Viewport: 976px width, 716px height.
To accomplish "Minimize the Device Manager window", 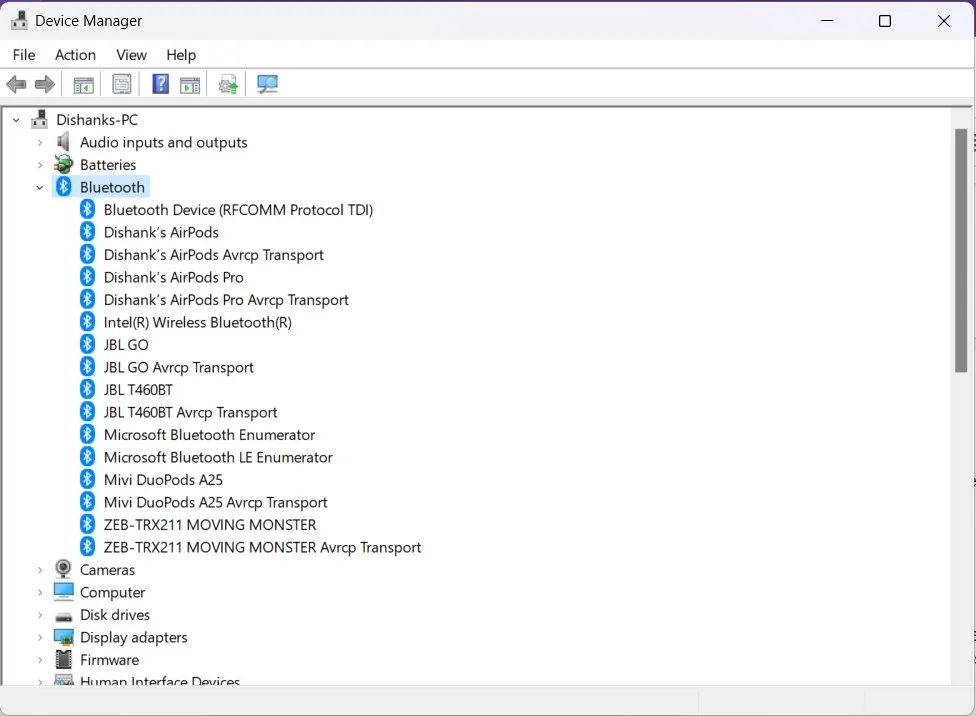I will (x=827, y=21).
